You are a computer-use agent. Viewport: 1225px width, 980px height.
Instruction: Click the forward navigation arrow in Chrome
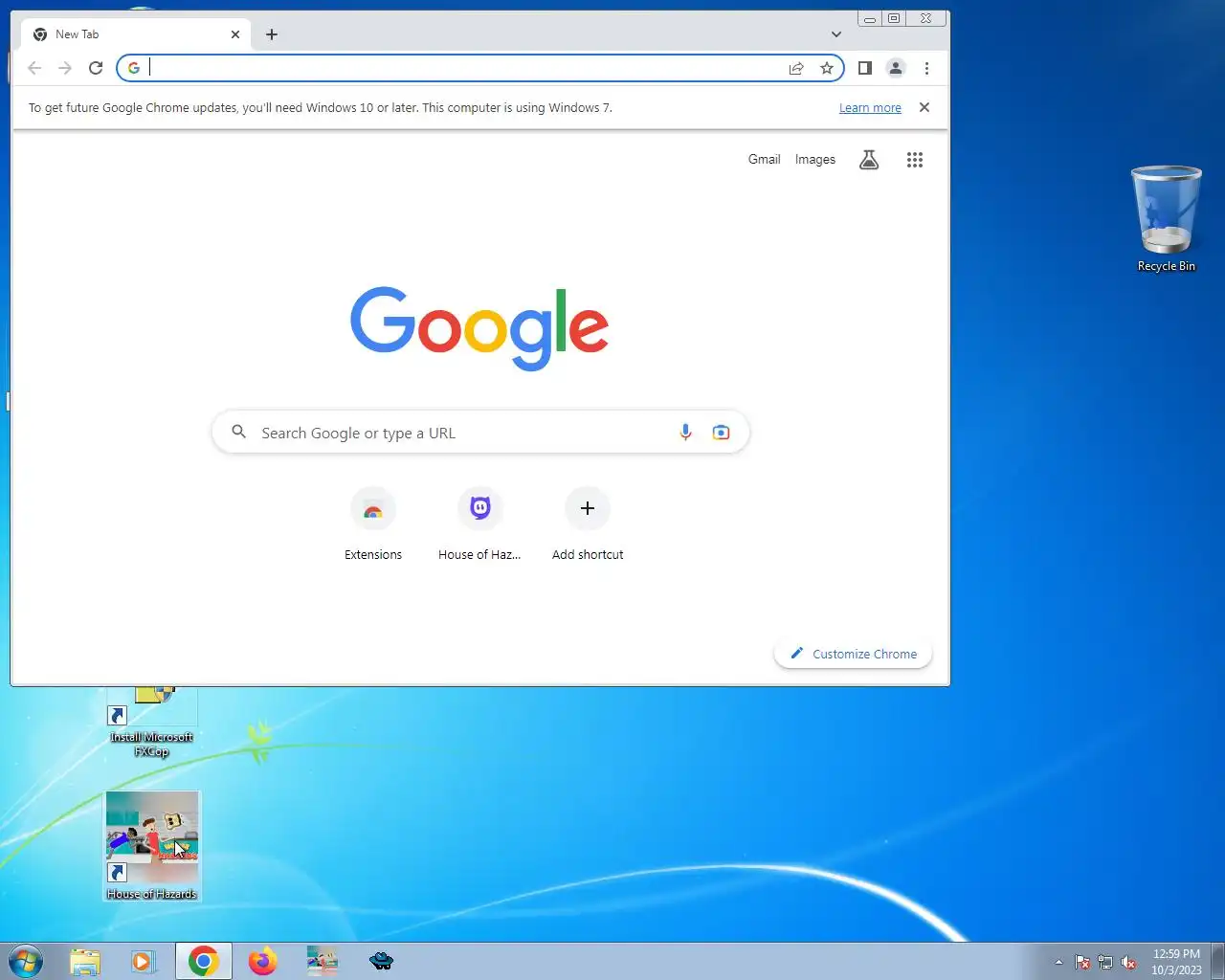[x=65, y=68]
